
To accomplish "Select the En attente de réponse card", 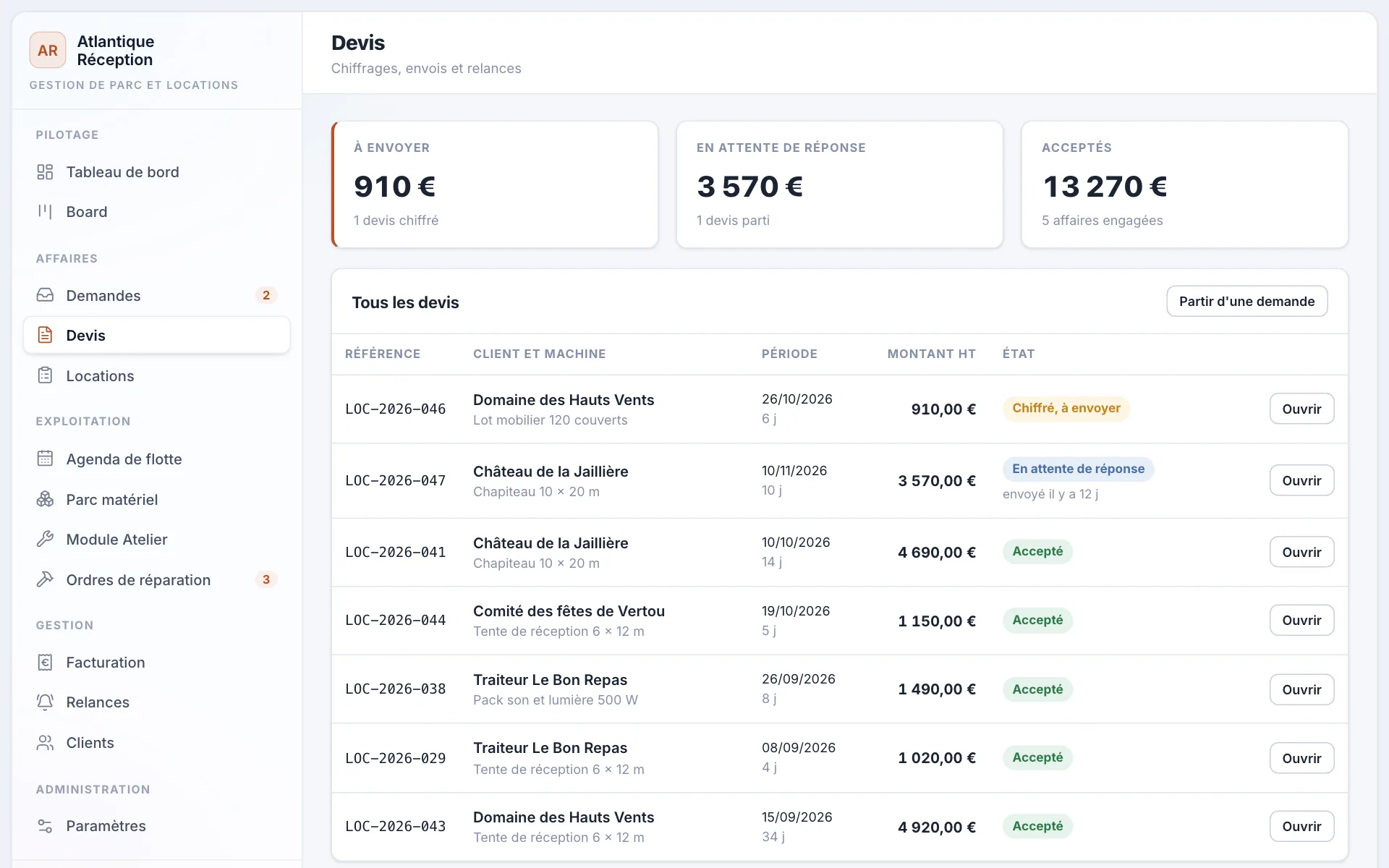I will [x=839, y=184].
